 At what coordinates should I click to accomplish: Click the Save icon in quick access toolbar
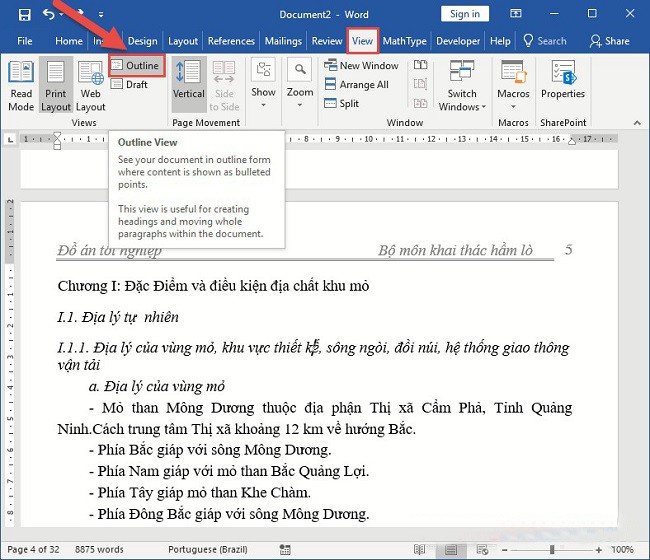click(24, 15)
